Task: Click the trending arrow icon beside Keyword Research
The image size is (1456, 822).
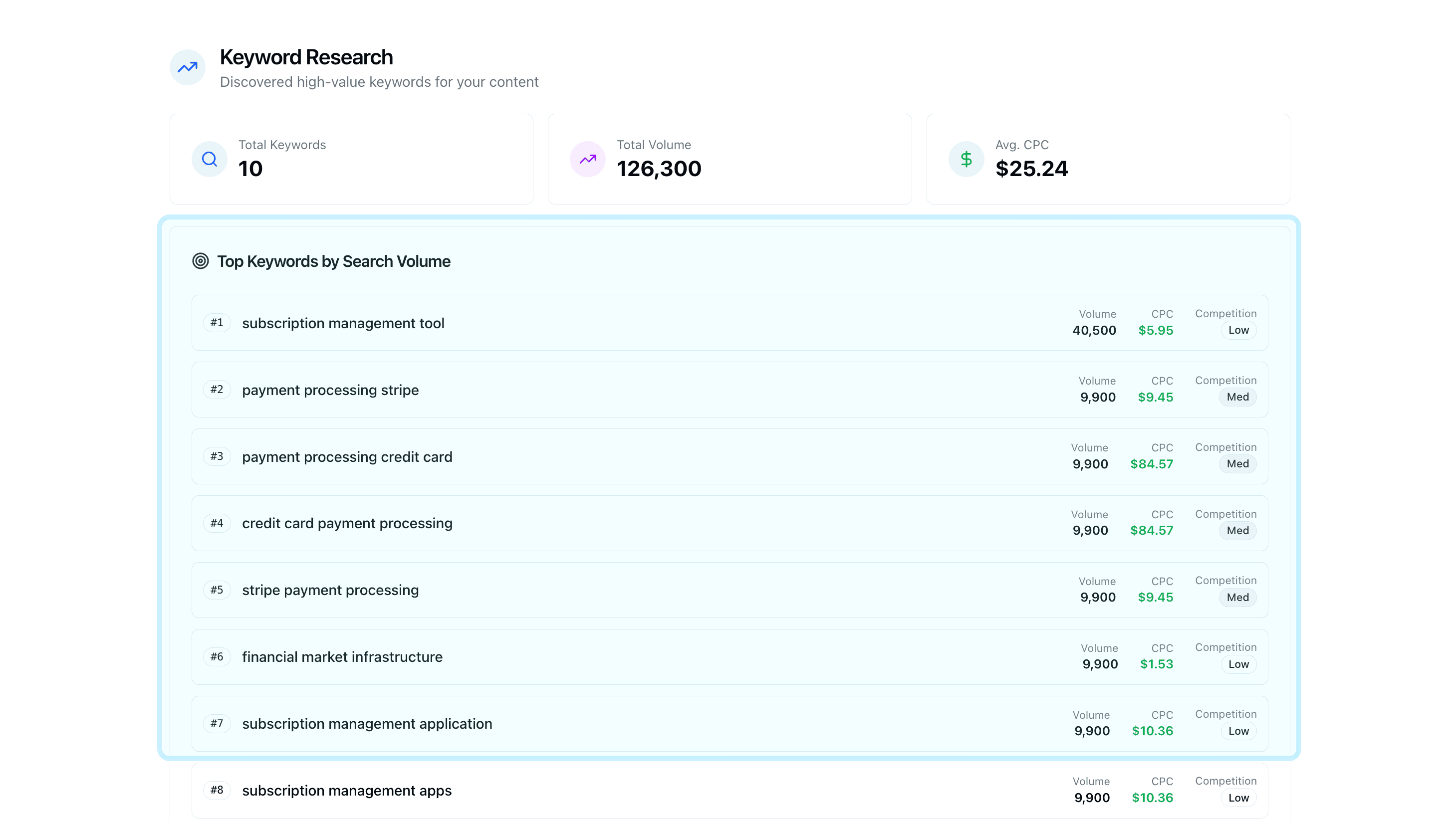Action: pyautogui.click(x=187, y=67)
